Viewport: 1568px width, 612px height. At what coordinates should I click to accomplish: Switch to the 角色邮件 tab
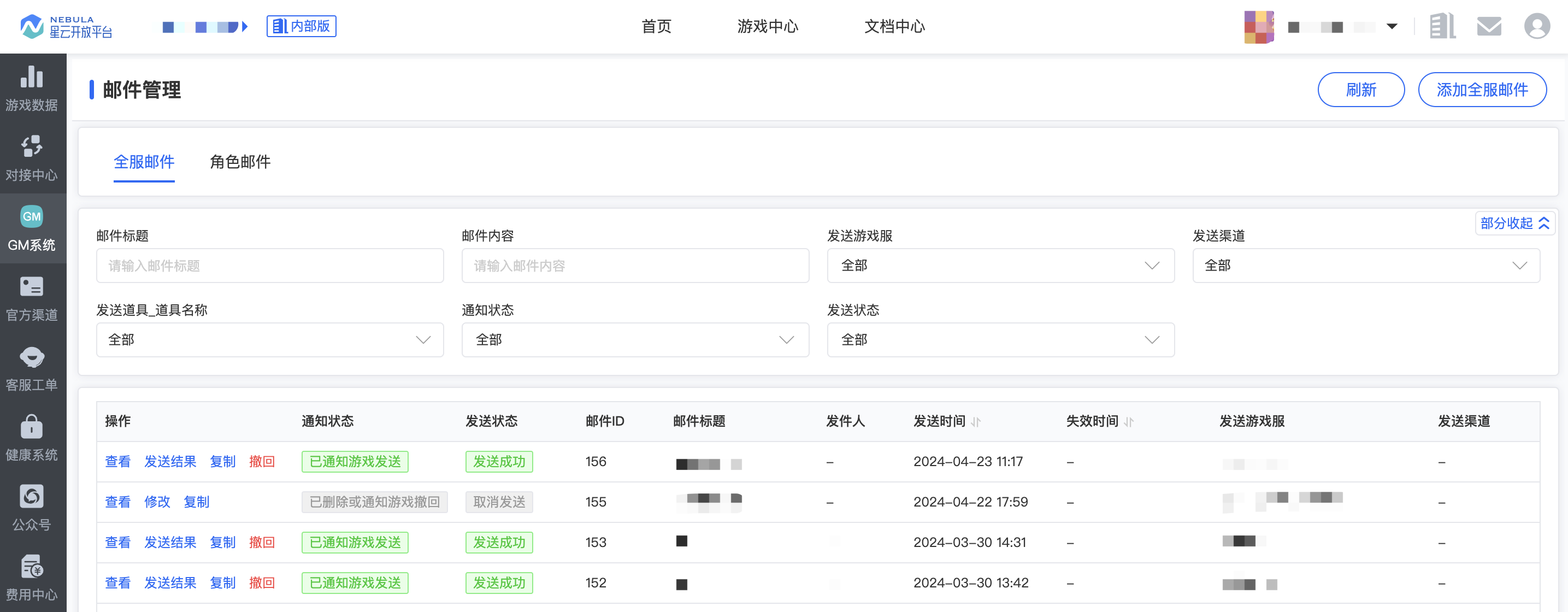[240, 162]
